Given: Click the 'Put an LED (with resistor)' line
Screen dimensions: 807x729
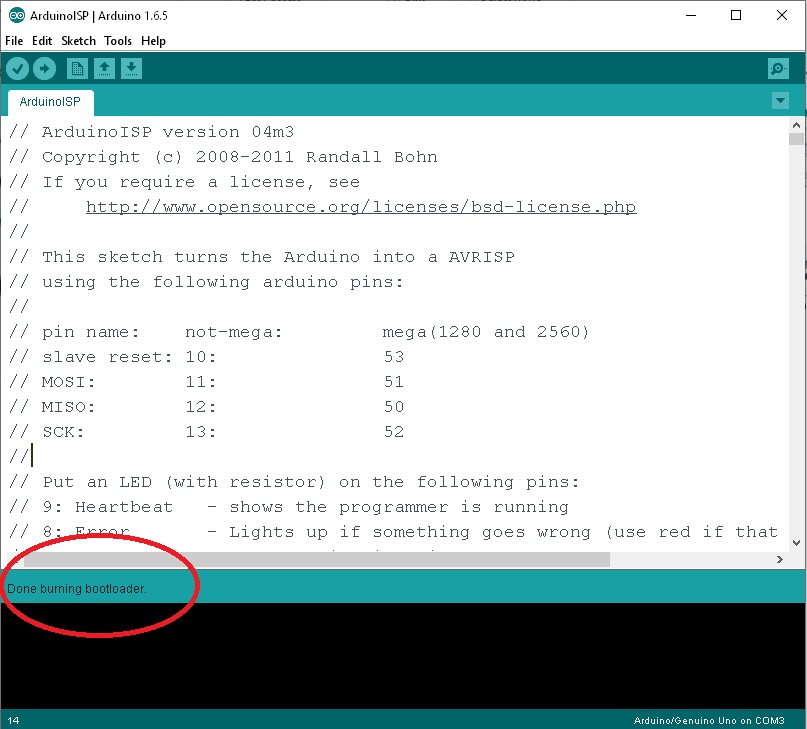Looking at the screenshot, I should (x=294, y=482).
